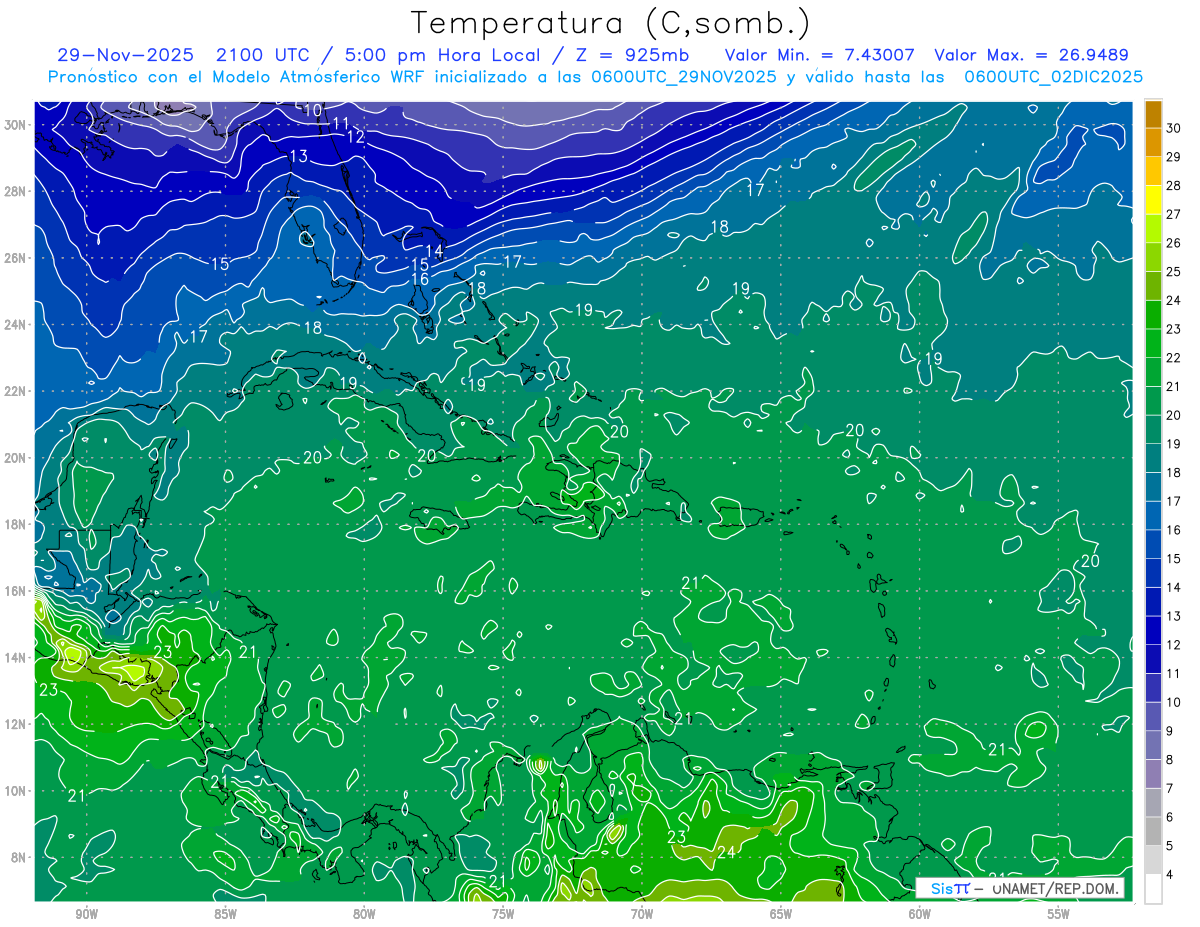Viewport: 1200px width, 927px height.
Task: Click the '26N' latitude axis label
Action: coord(15,258)
